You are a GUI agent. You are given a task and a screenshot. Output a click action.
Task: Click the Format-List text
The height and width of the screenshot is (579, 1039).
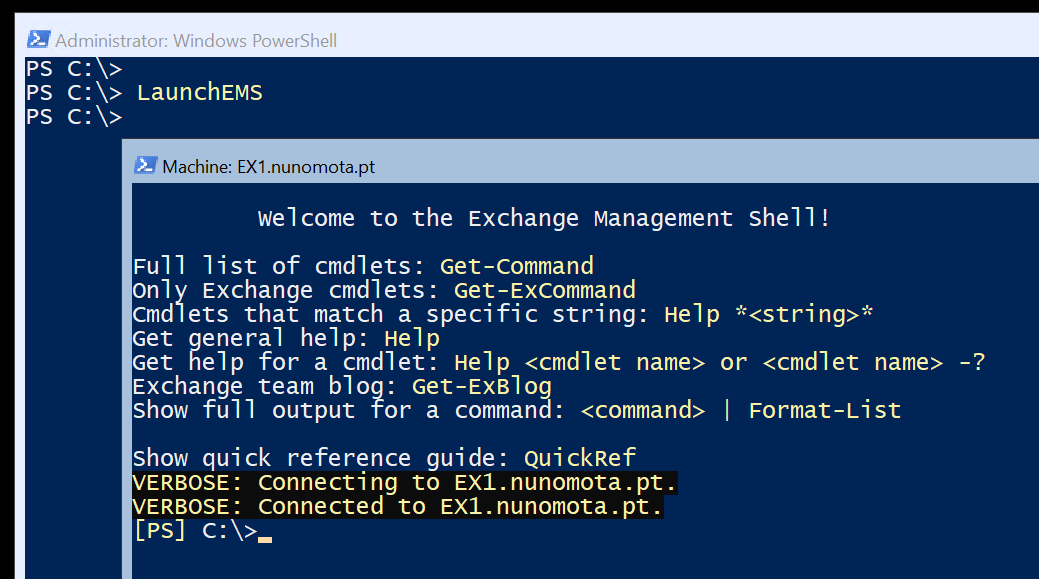(x=824, y=410)
